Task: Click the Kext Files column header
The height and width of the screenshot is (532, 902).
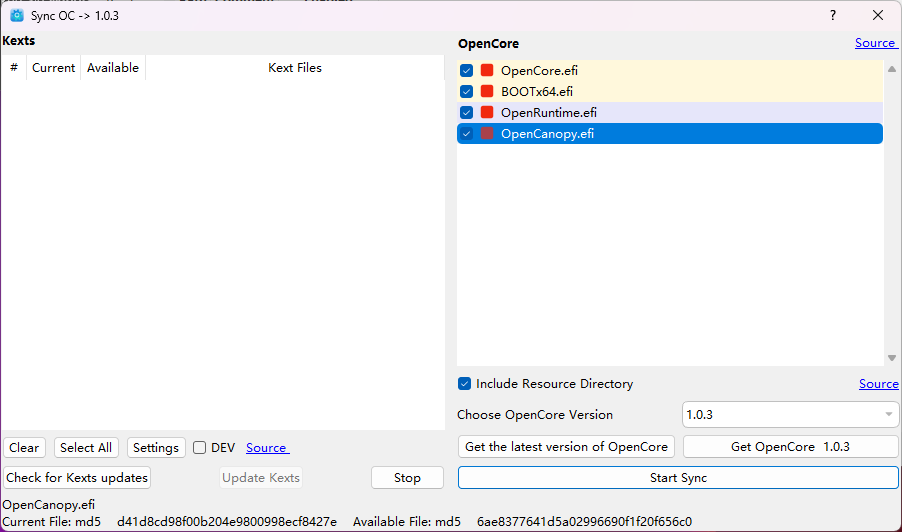Action: [295, 67]
